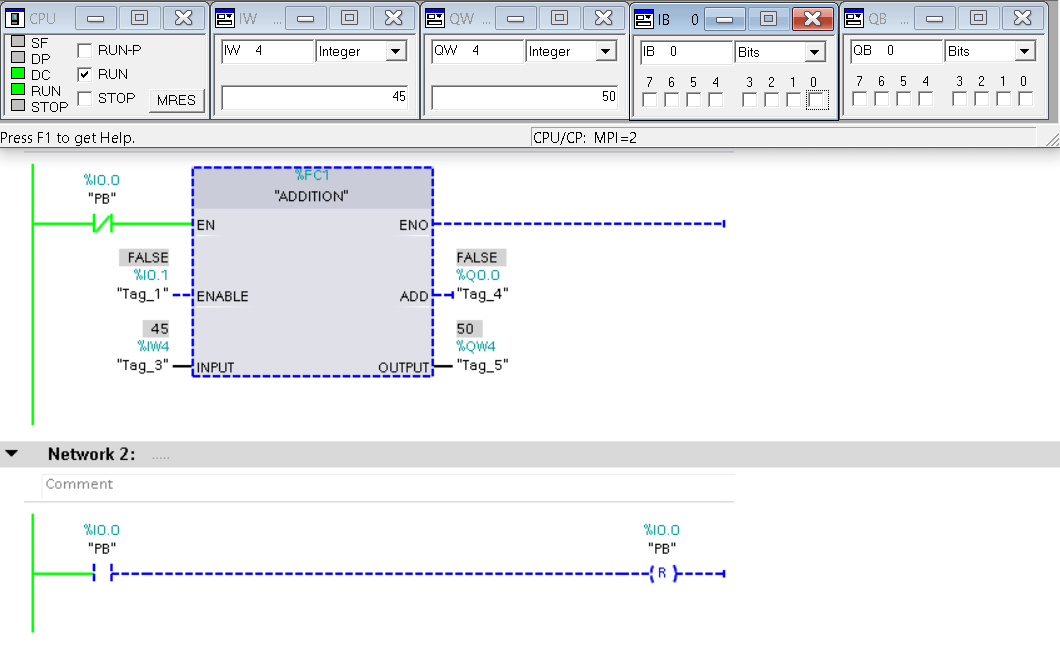Collapse Network 2 with the triangle expander
This screenshot has width=1060, height=647.
11,454
